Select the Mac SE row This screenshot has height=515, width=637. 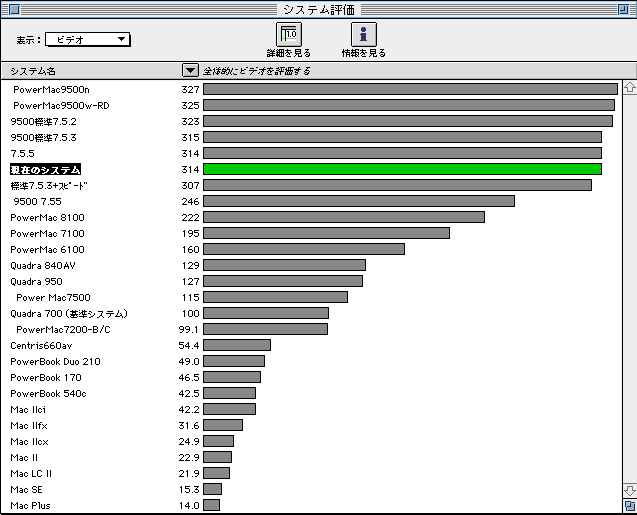[311, 489]
